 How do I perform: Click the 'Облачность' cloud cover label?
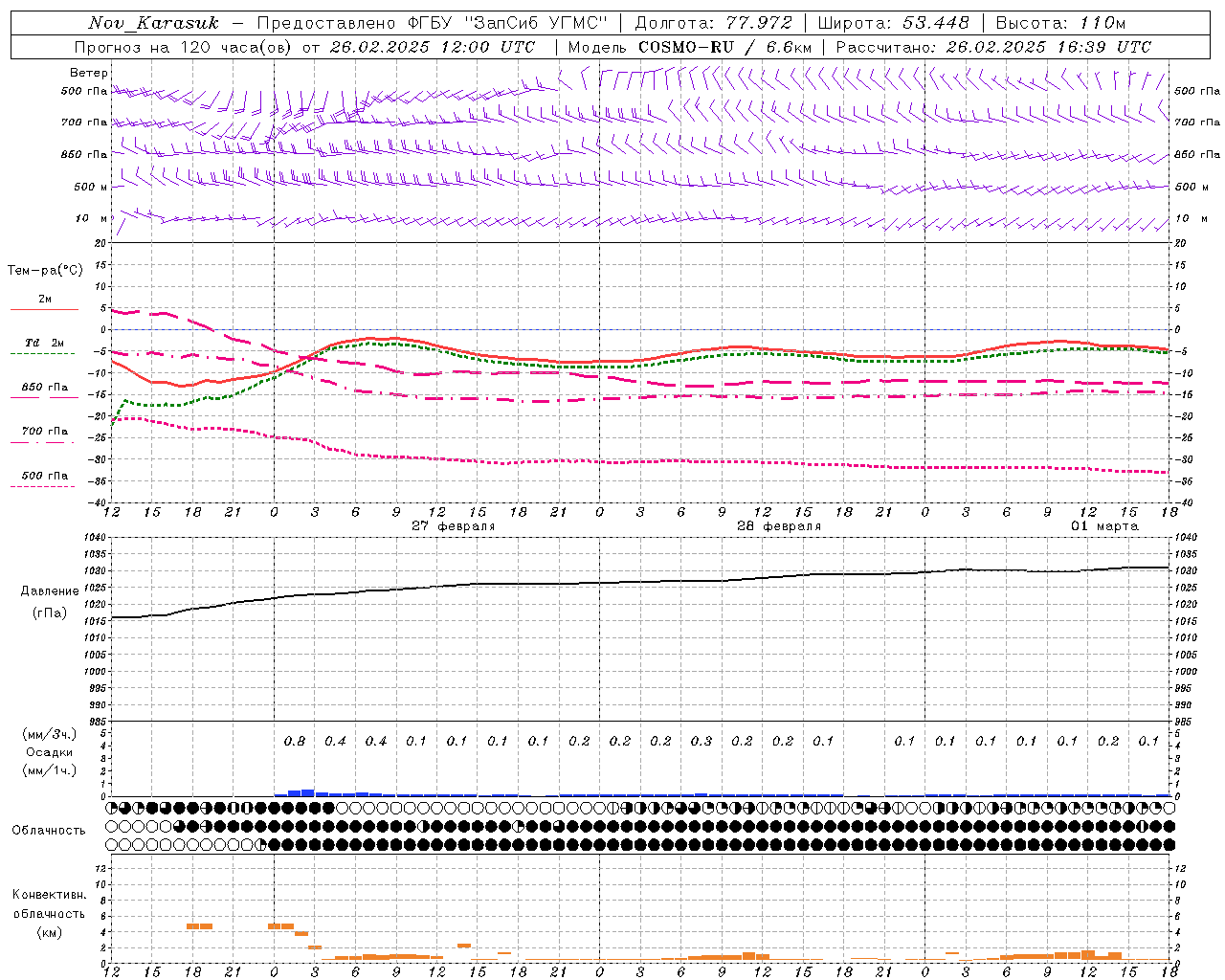pos(49,830)
